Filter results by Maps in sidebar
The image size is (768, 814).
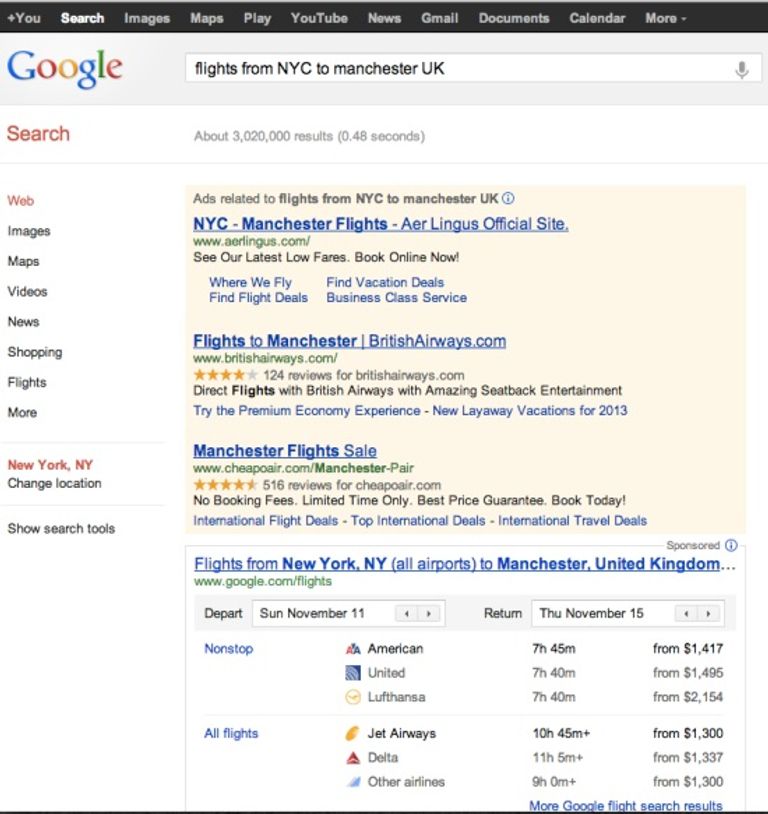pos(23,261)
